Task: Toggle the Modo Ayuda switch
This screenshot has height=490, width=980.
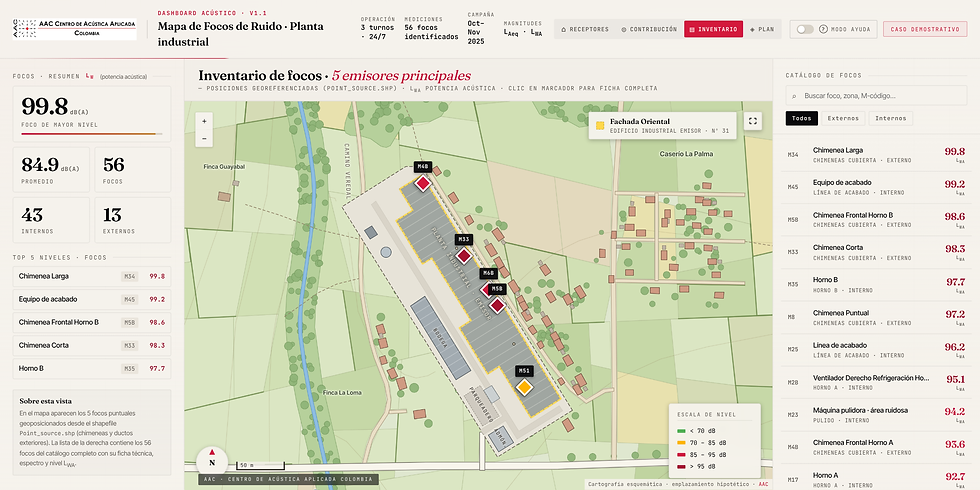Action: tap(805, 29)
